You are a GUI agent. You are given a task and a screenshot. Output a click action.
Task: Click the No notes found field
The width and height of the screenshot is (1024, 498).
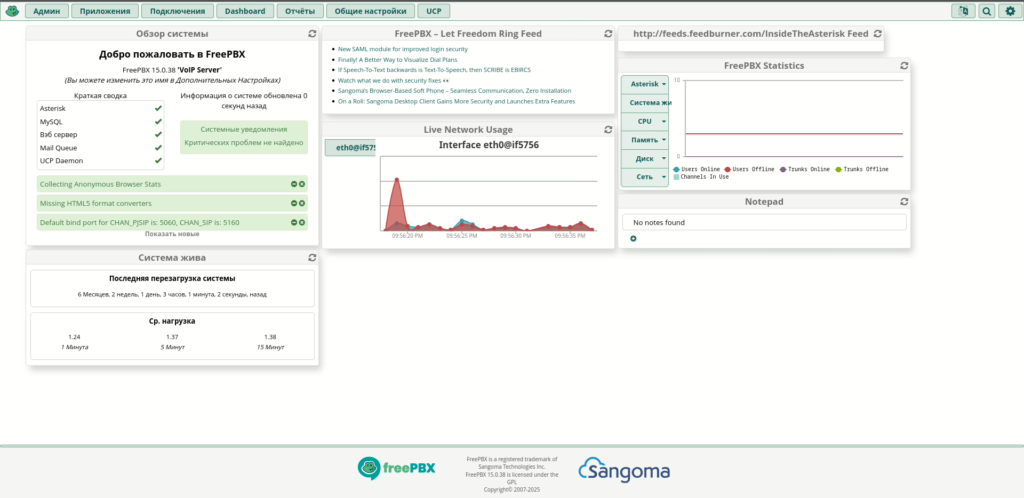pos(764,223)
